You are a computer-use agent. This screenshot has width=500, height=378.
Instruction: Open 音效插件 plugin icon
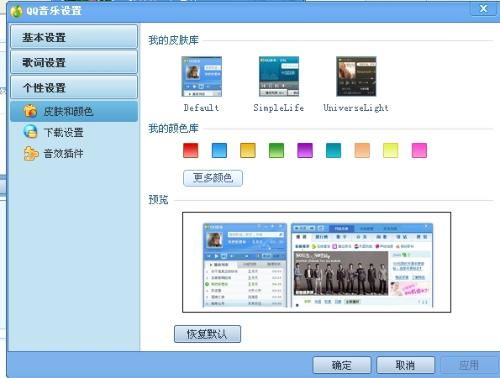coord(31,153)
